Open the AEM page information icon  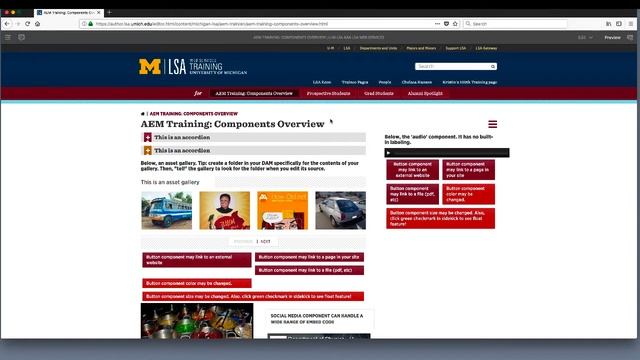click(21, 37)
